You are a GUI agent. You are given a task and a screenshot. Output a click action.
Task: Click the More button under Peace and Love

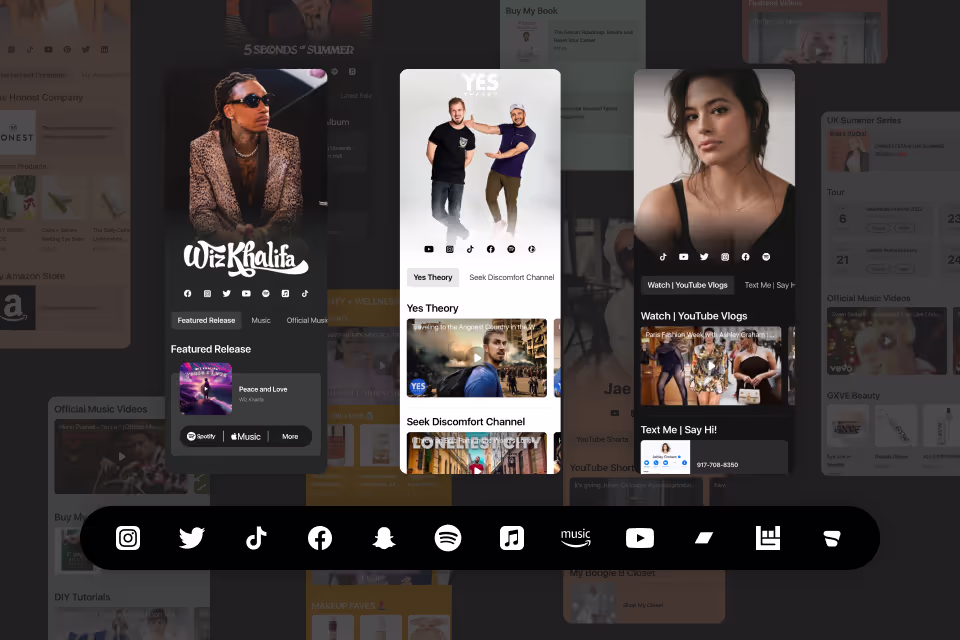(290, 436)
